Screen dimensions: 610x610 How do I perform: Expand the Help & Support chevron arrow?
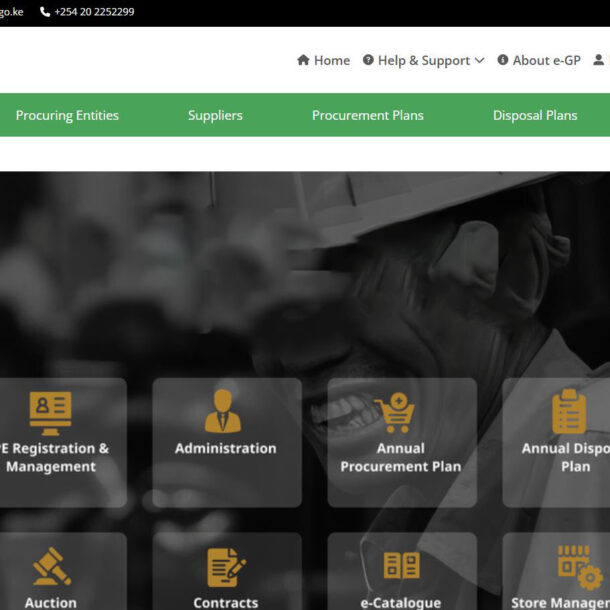[480, 60]
